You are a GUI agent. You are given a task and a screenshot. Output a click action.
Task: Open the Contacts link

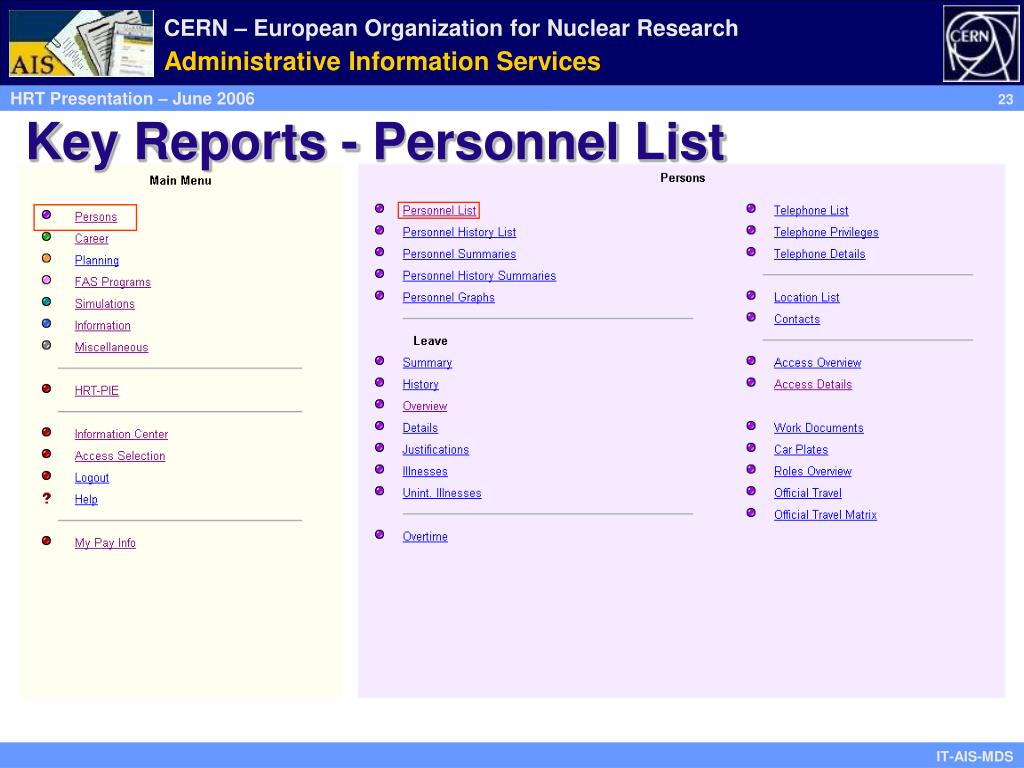pyautogui.click(x=797, y=319)
